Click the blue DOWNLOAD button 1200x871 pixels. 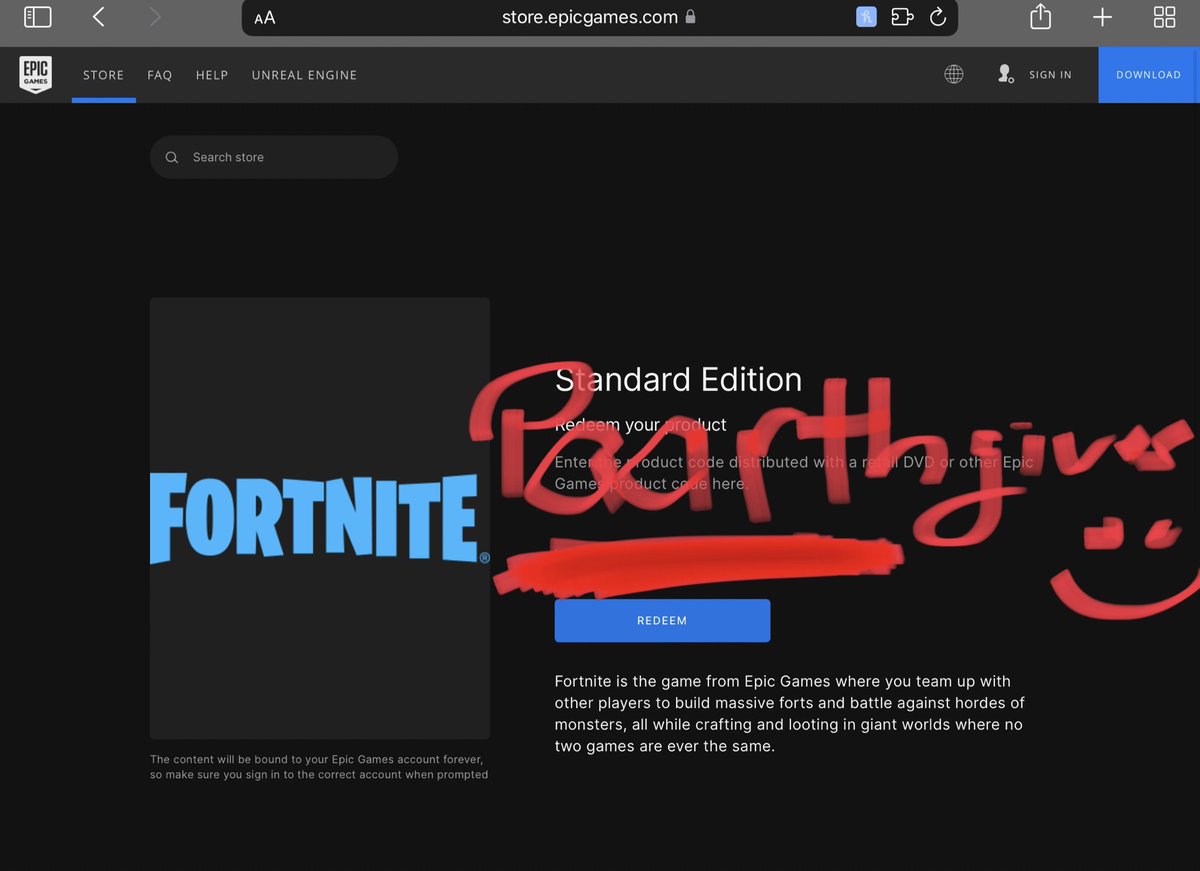pyautogui.click(x=1149, y=75)
